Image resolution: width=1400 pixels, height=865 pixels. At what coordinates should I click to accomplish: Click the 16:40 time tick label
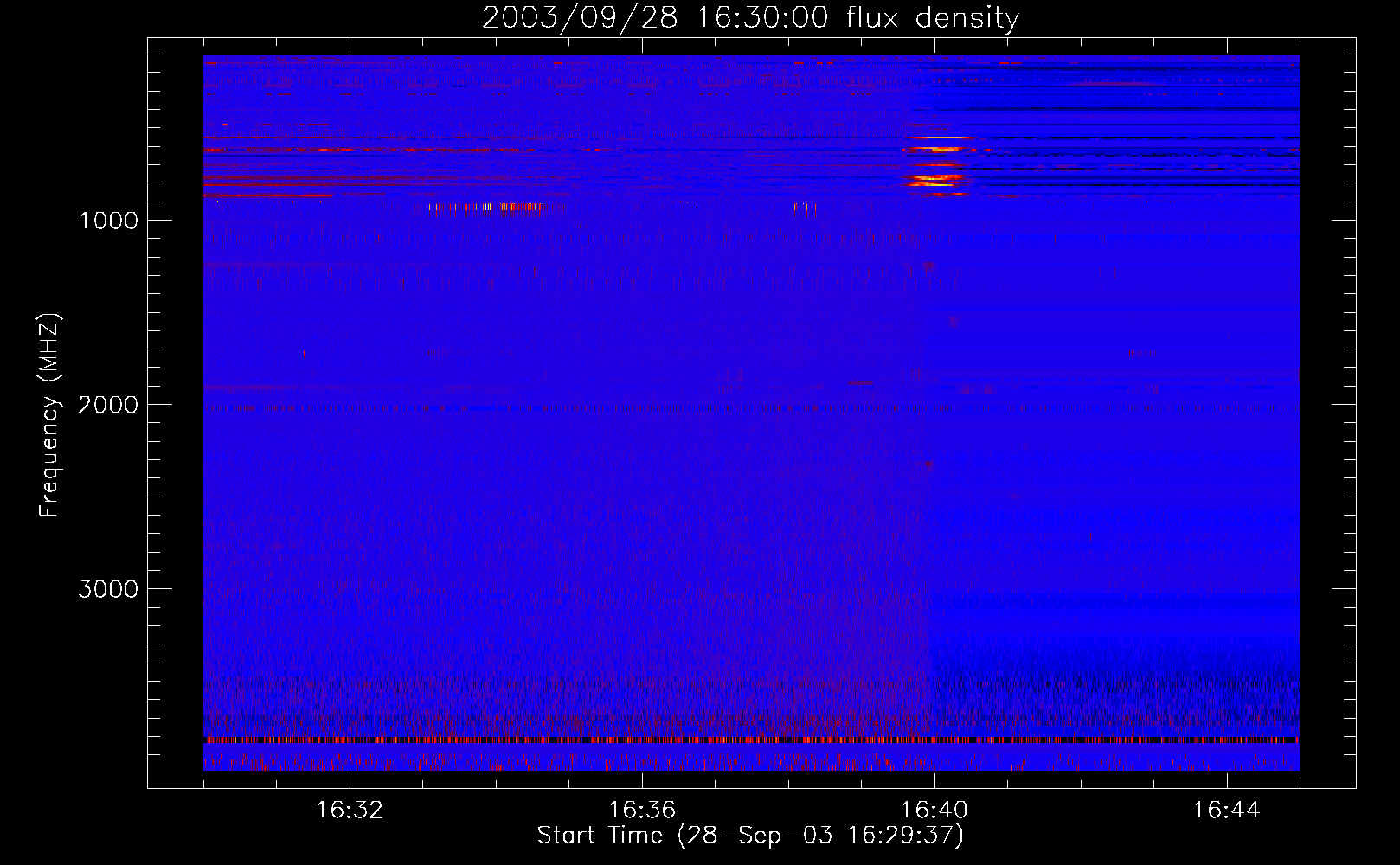(x=934, y=811)
